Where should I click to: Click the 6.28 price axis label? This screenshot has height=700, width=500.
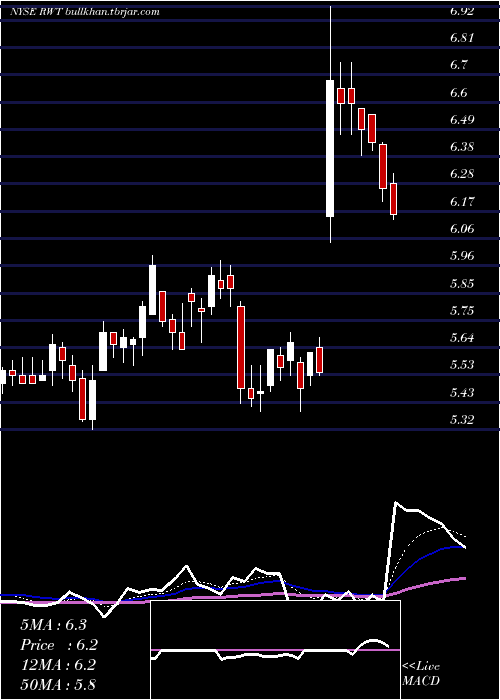pos(462,174)
